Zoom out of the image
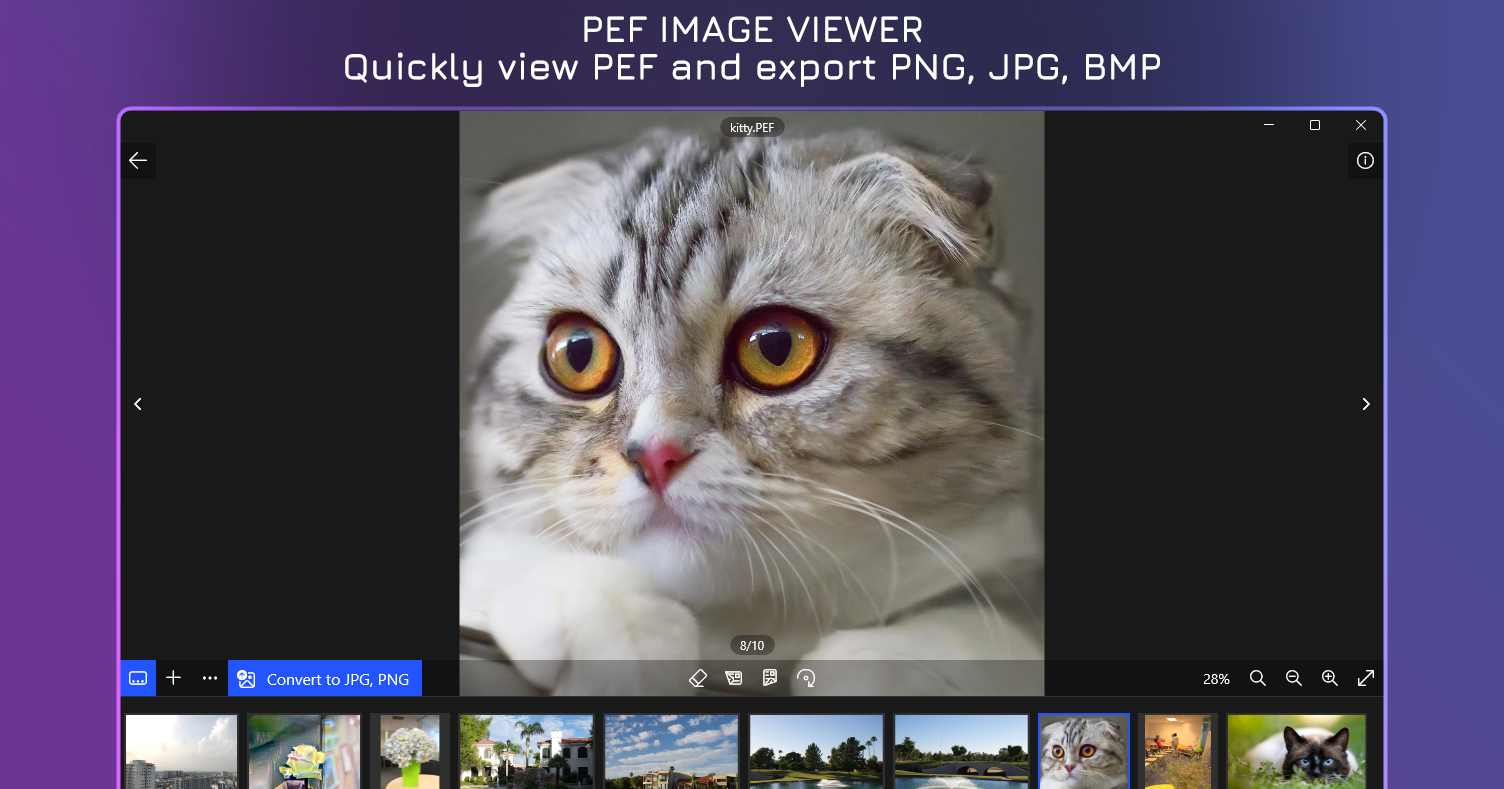This screenshot has height=789, width=1504. [1294, 678]
